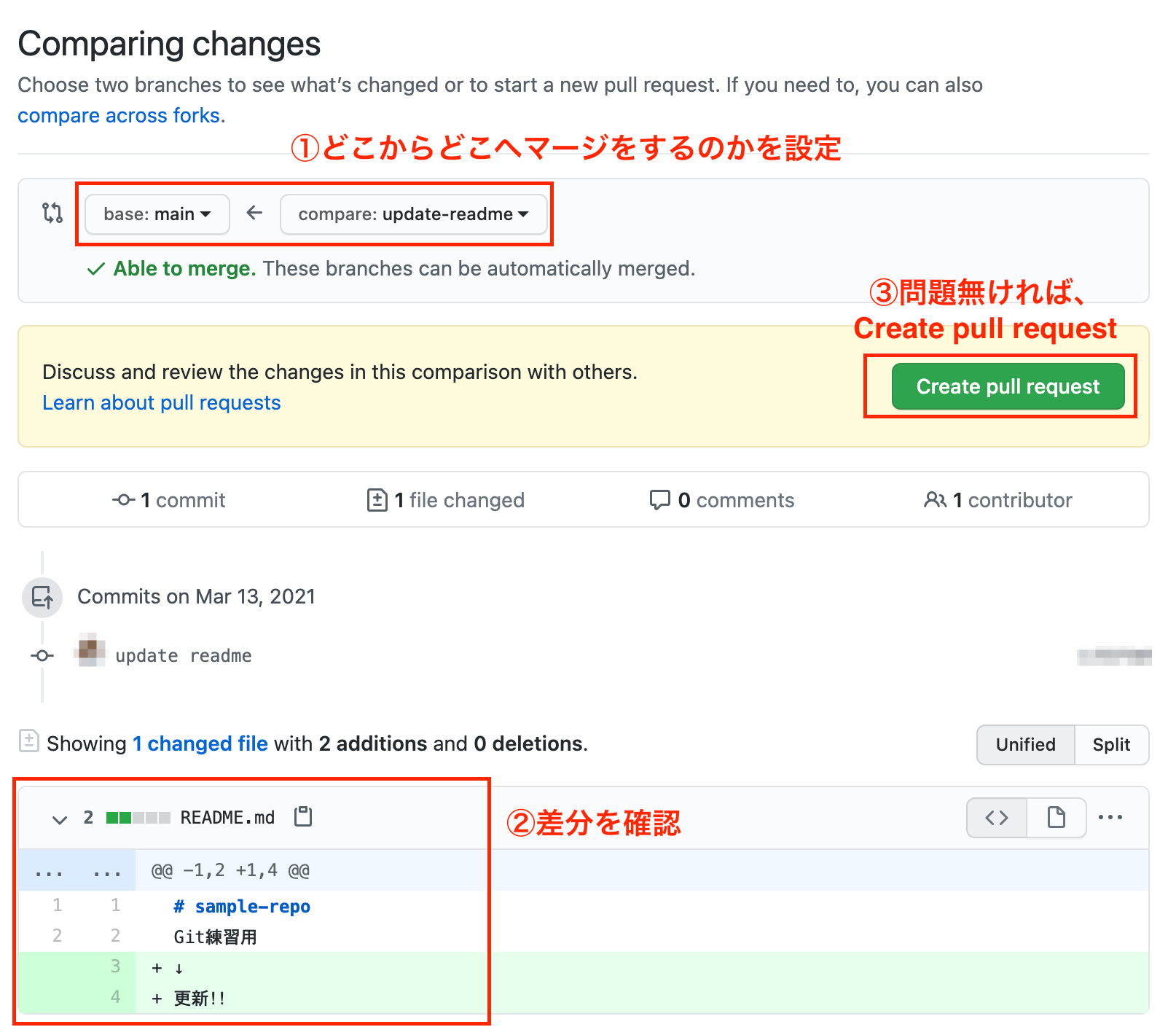The image size is (1176, 1035).
Task: Click the 1 changed file link
Action: click(200, 743)
